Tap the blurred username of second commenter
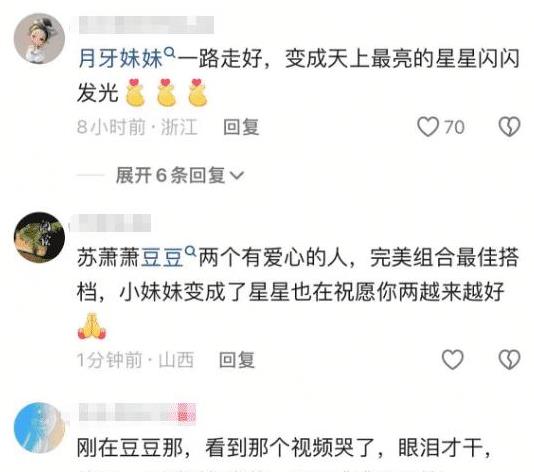Viewport: 534px width, 472px height. pos(110,223)
